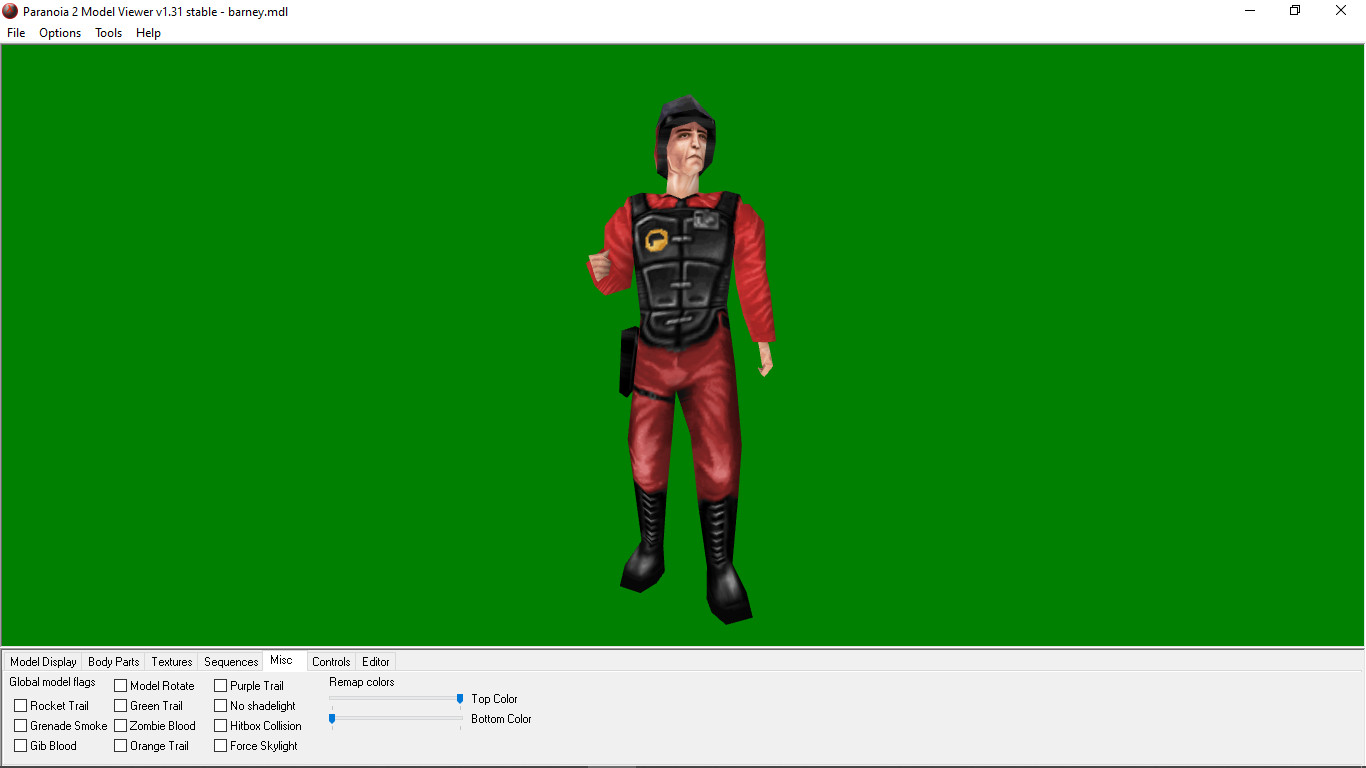Click the Paranoia 2 Model Viewer app icon

10,11
